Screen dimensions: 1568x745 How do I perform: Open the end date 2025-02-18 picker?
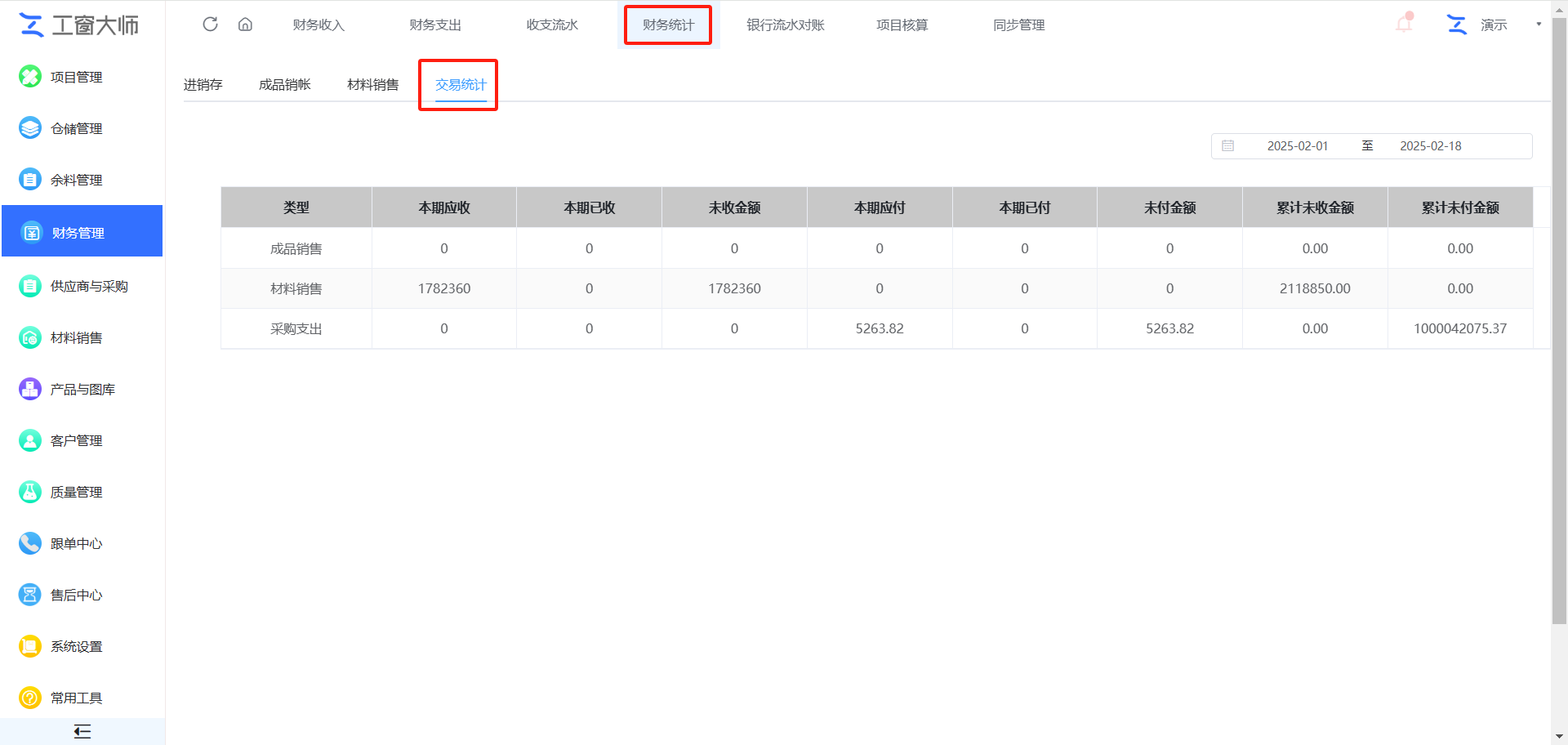(1430, 146)
